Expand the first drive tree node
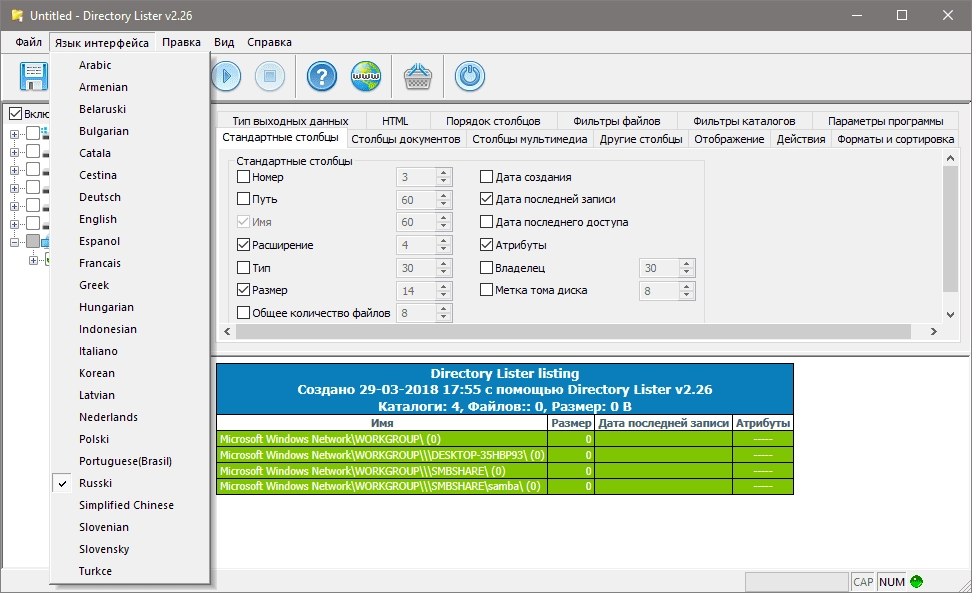Viewport: 972px width, 593px height. click(14, 134)
